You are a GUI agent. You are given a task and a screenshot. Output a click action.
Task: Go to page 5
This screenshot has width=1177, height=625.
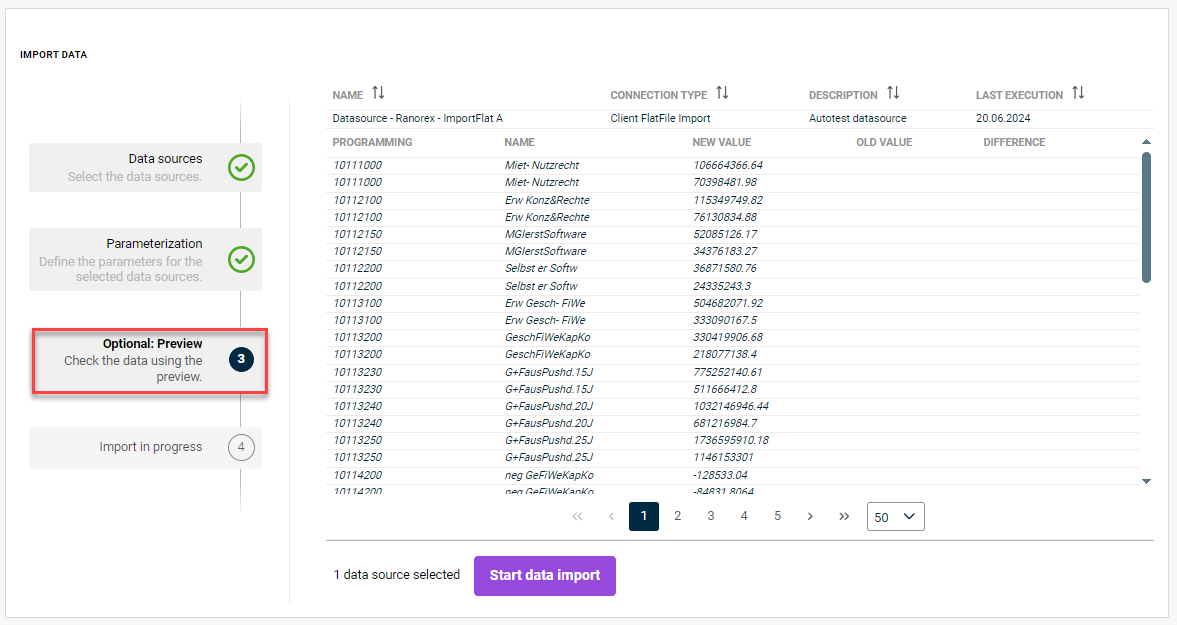coord(778,516)
